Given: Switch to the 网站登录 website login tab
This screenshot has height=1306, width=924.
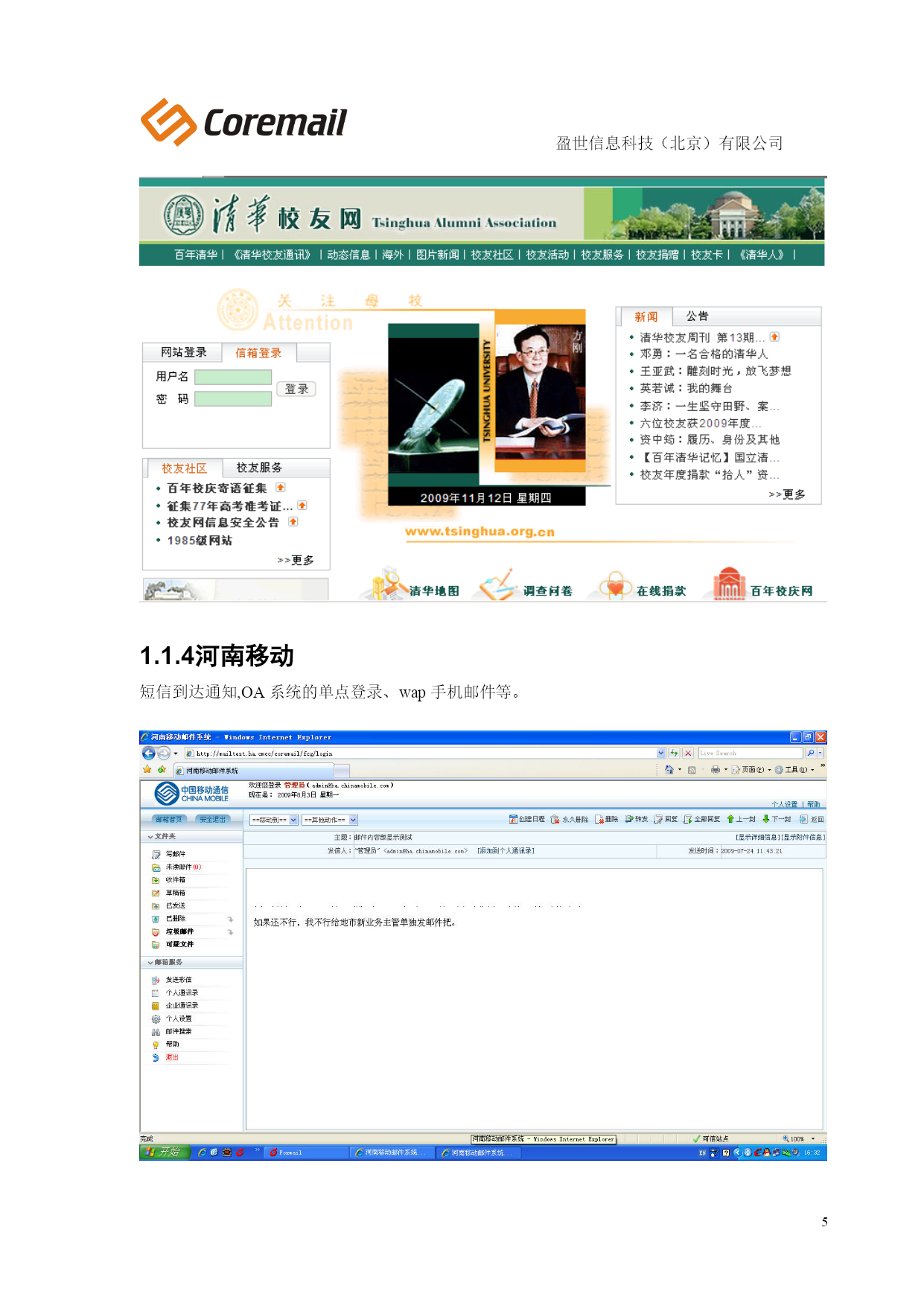Looking at the screenshot, I should [184, 352].
